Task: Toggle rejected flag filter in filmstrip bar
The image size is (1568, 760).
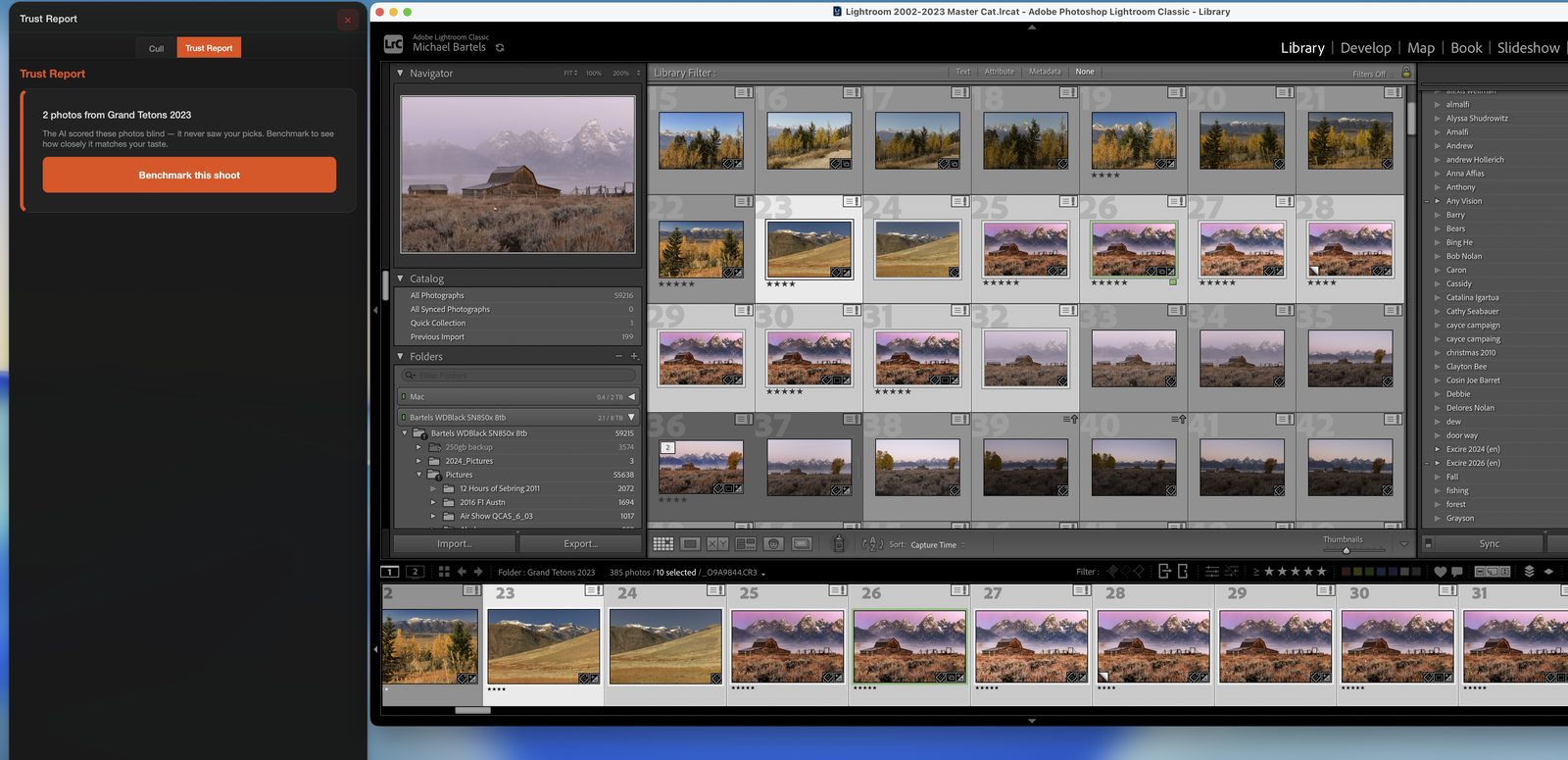Action: coord(1139,572)
